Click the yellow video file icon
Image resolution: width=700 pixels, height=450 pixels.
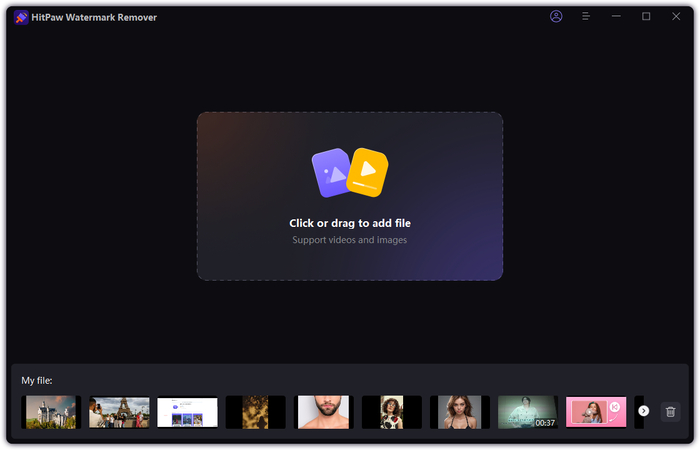368,172
